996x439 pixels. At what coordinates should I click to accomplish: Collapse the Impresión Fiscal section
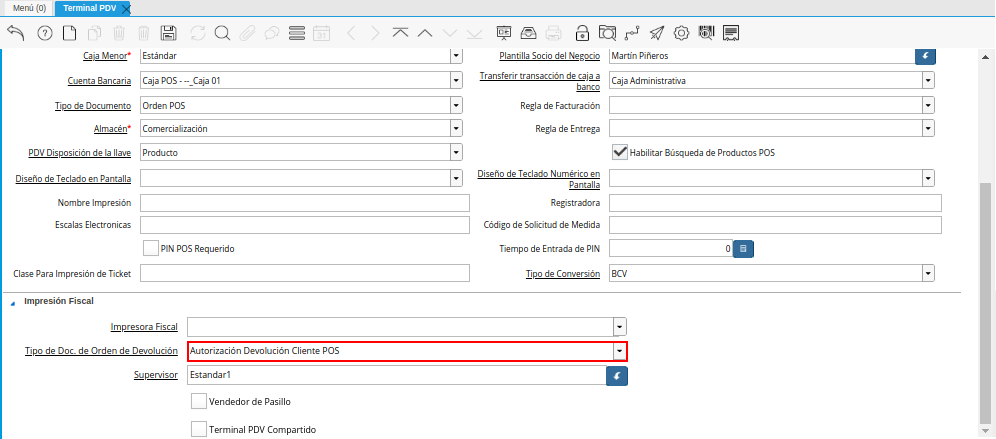pos(14,302)
